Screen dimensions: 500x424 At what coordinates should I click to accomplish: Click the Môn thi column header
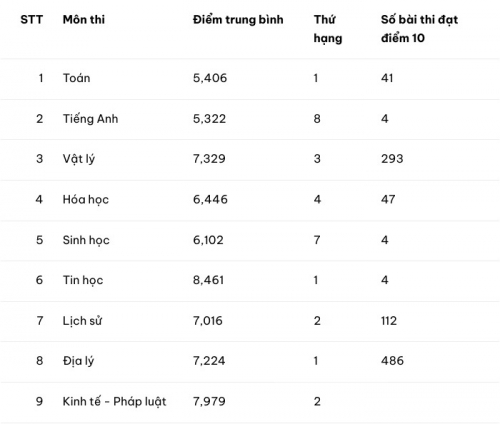84,19
